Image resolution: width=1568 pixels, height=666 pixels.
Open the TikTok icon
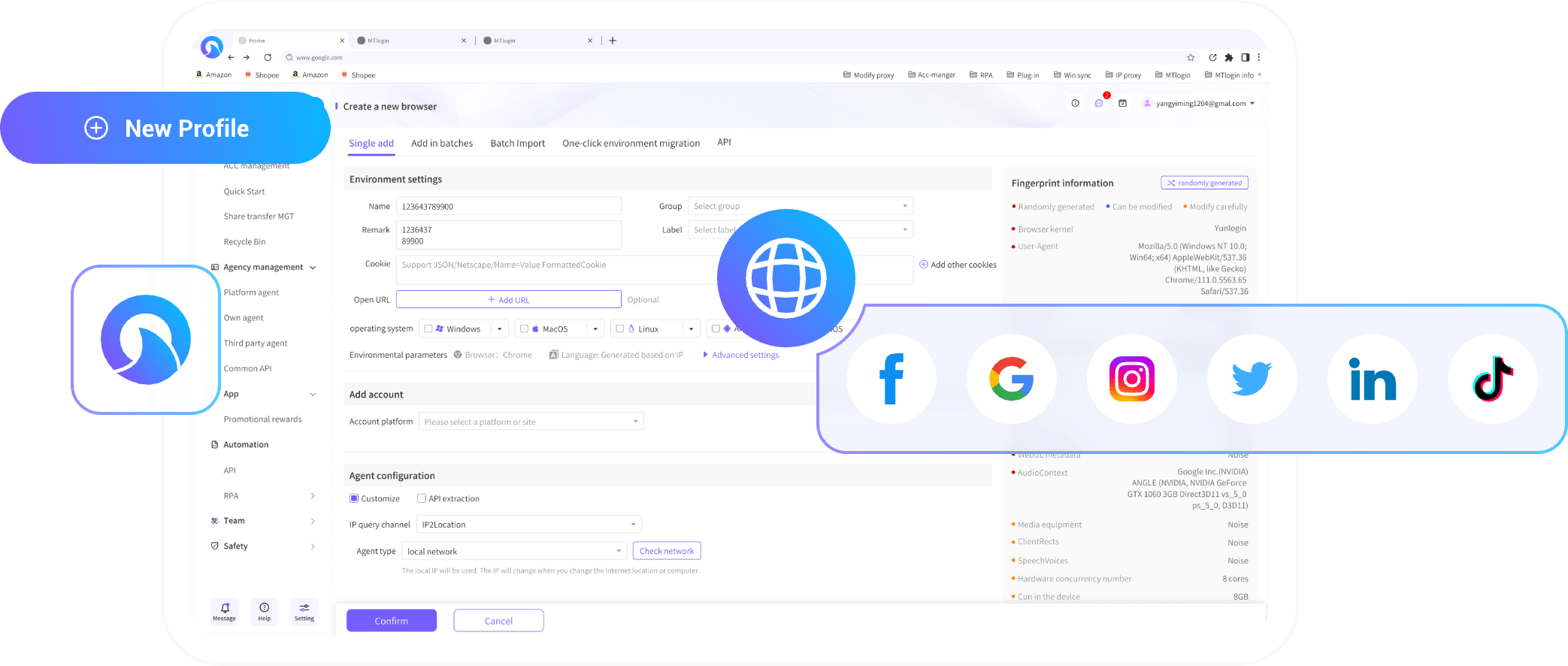coord(1493,379)
